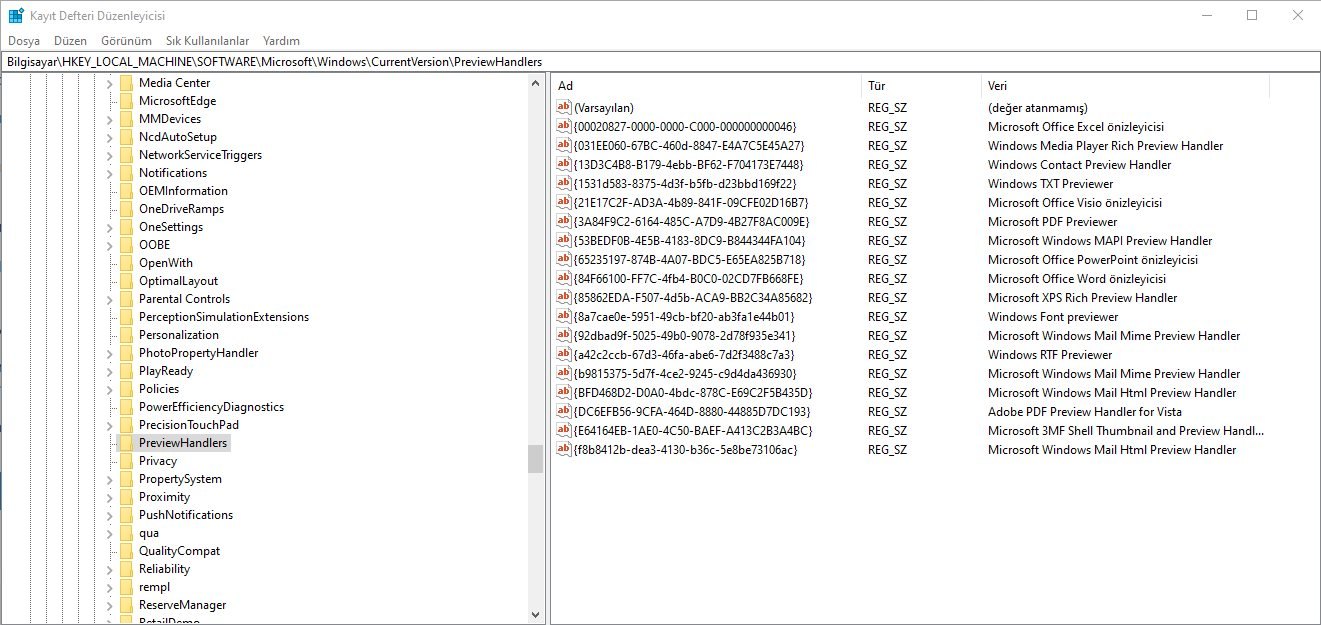Sort values by the Tür column header
Viewport: 1321px width, 625px height.
pos(921,86)
